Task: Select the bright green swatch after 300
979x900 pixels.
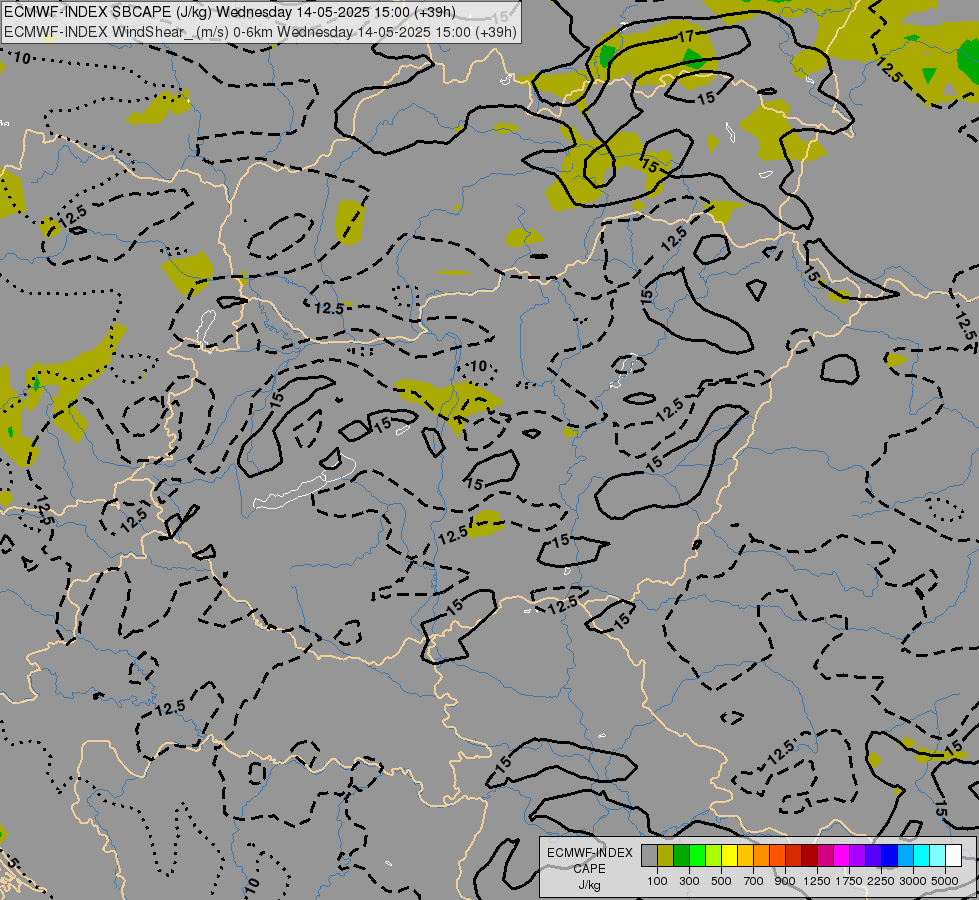Action: point(697,855)
